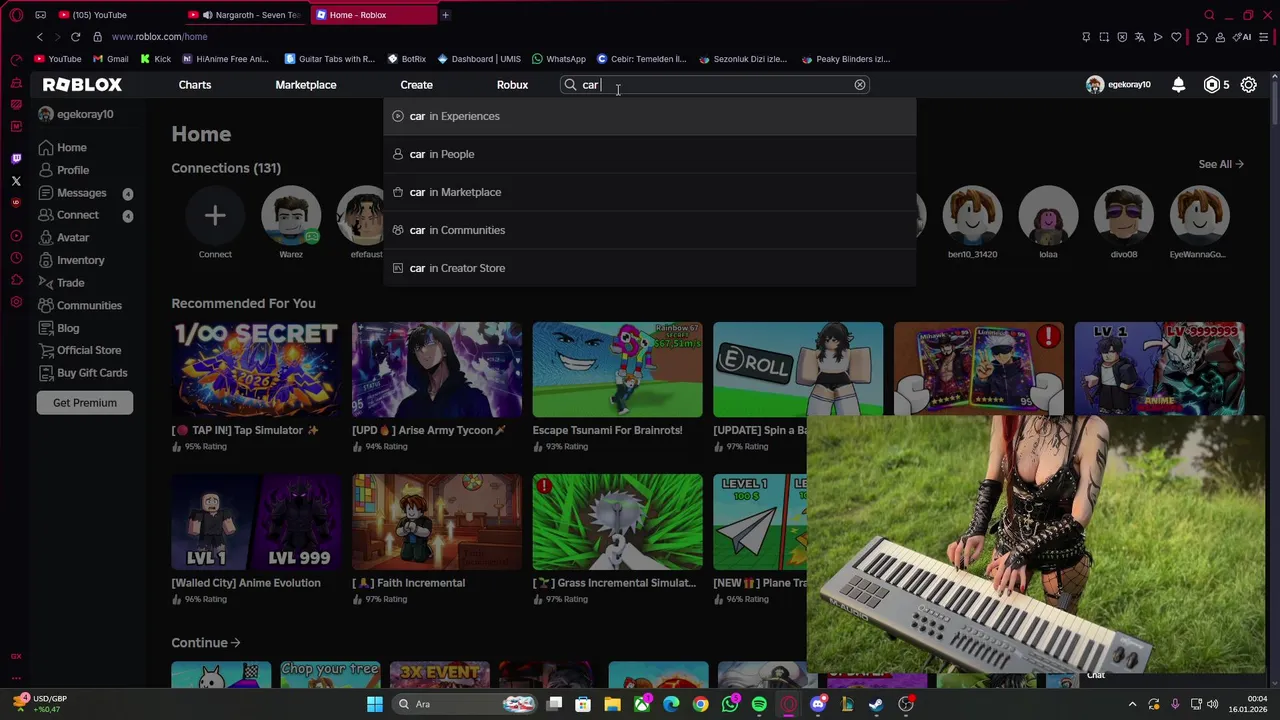1280x720 pixels.
Task: Clear the search box with X icon
Action: (x=860, y=85)
